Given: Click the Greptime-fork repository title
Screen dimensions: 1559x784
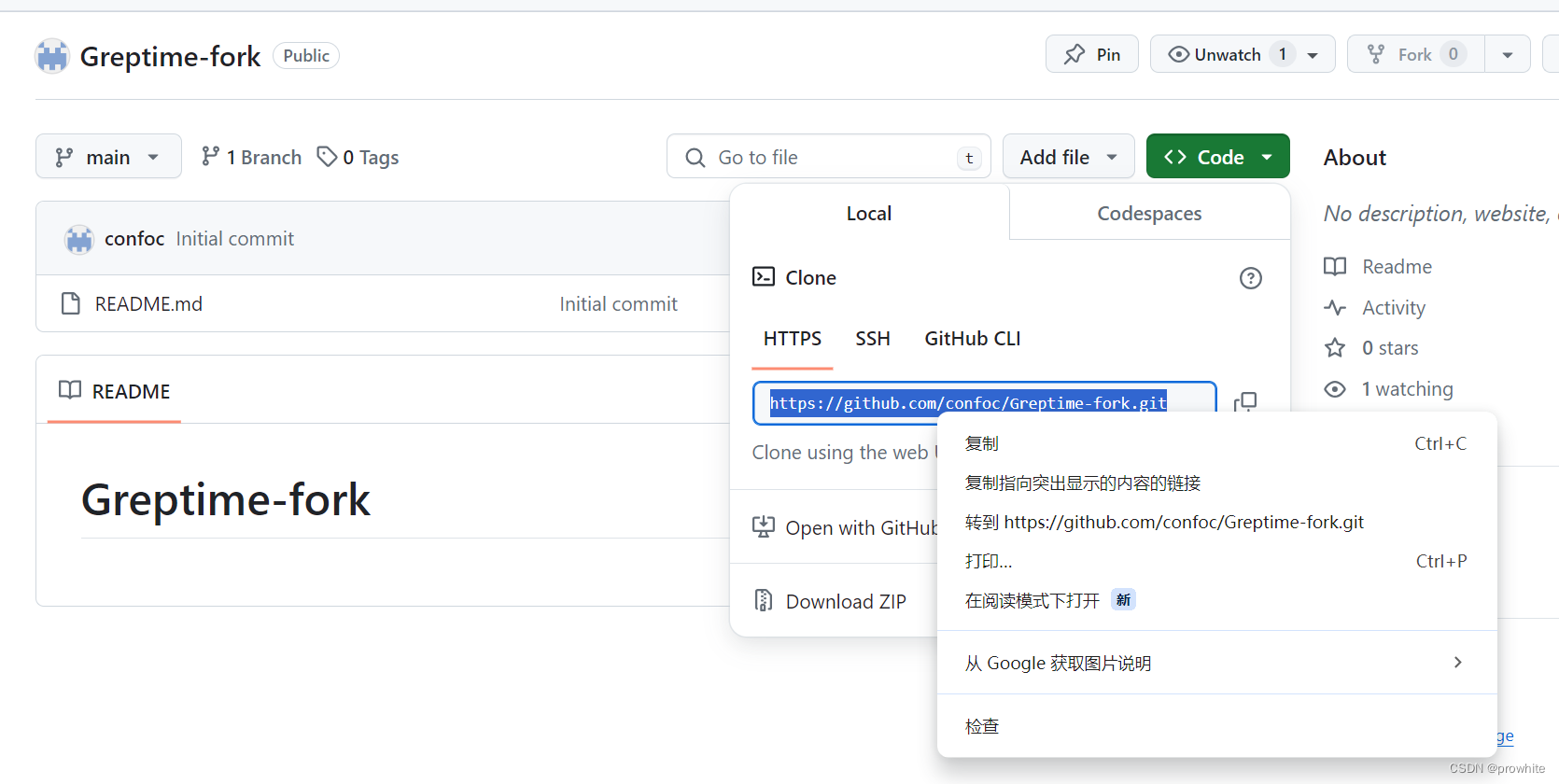Looking at the screenshot, I should coord(170,57).
